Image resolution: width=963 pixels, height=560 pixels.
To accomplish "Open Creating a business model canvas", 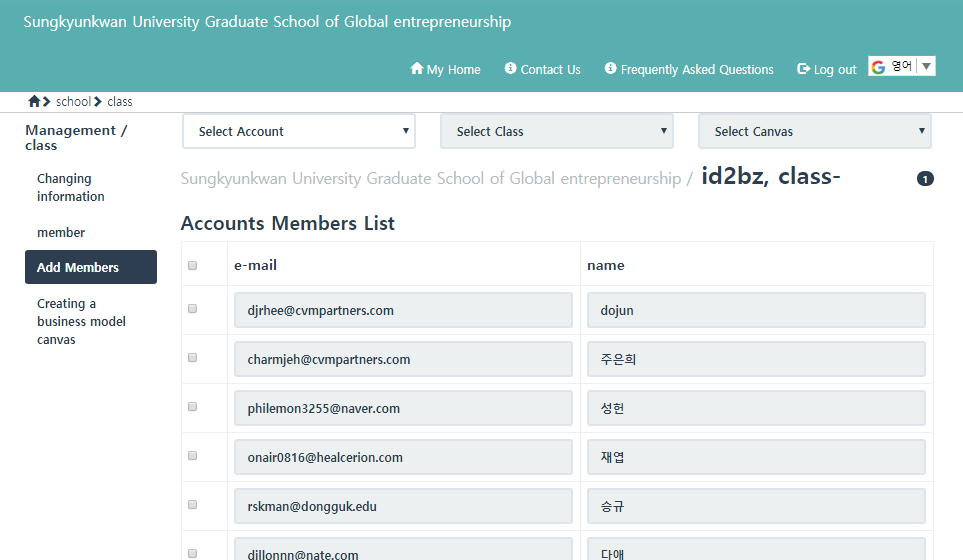I will pyautogui.click(x=81, y=321).
